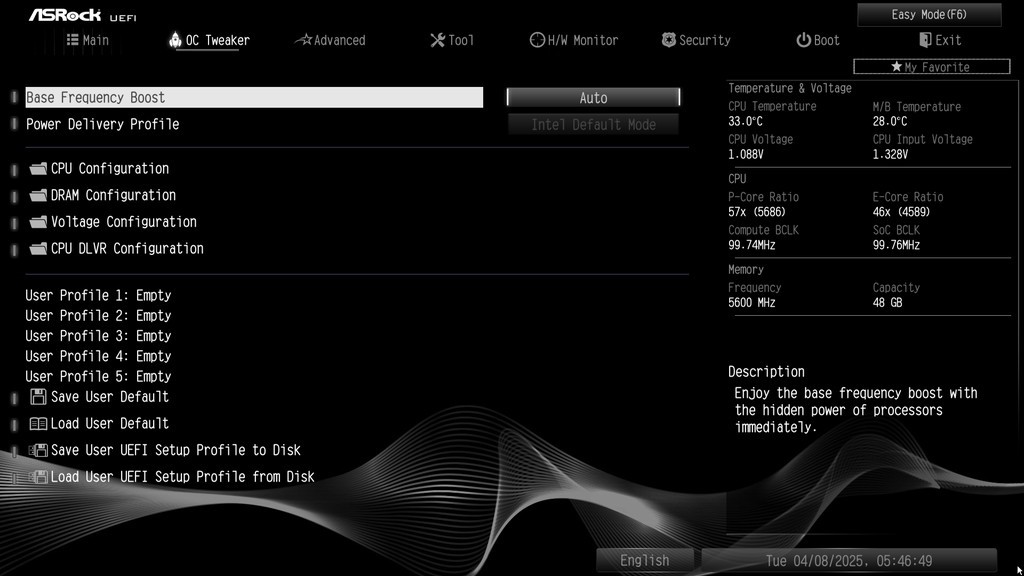Click the Security shield icon
The image size is (1024, 576).
[669, 40]
